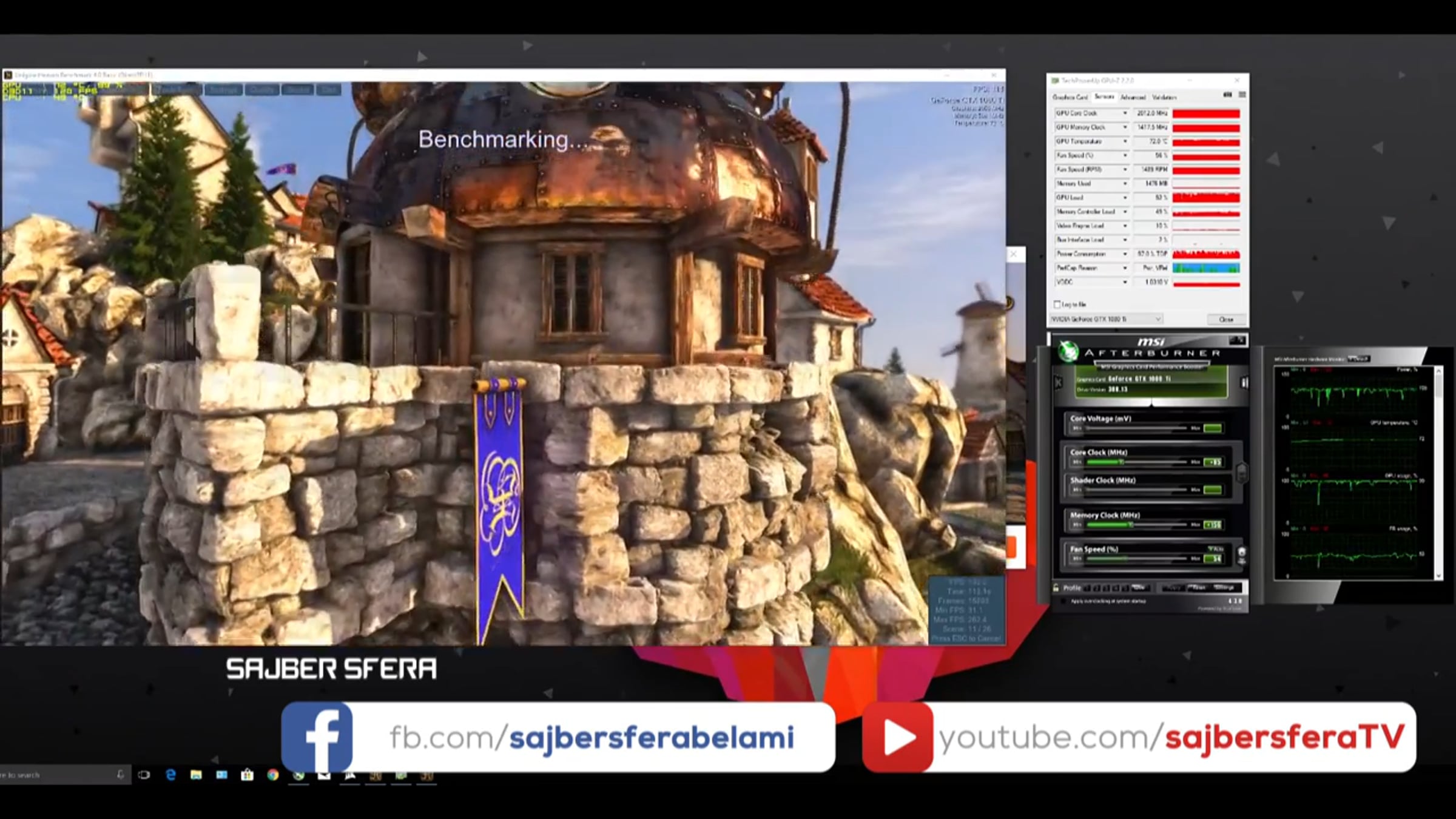Enable the Log to file checkbox
The image size is (1456, 819).
pyautogui.click(x=1057, y=304)
